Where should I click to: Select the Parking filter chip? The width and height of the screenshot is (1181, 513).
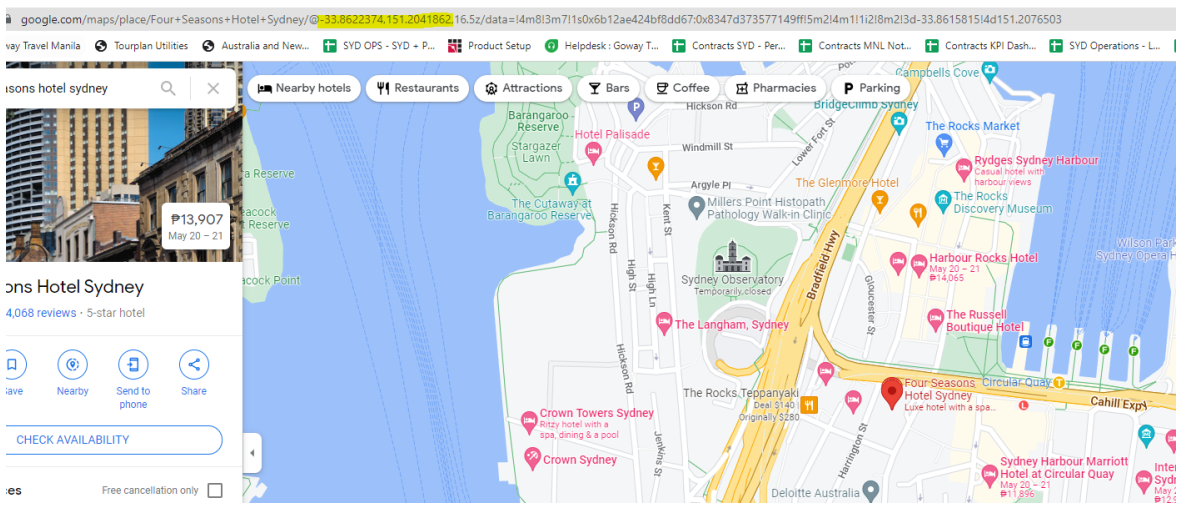871,88
